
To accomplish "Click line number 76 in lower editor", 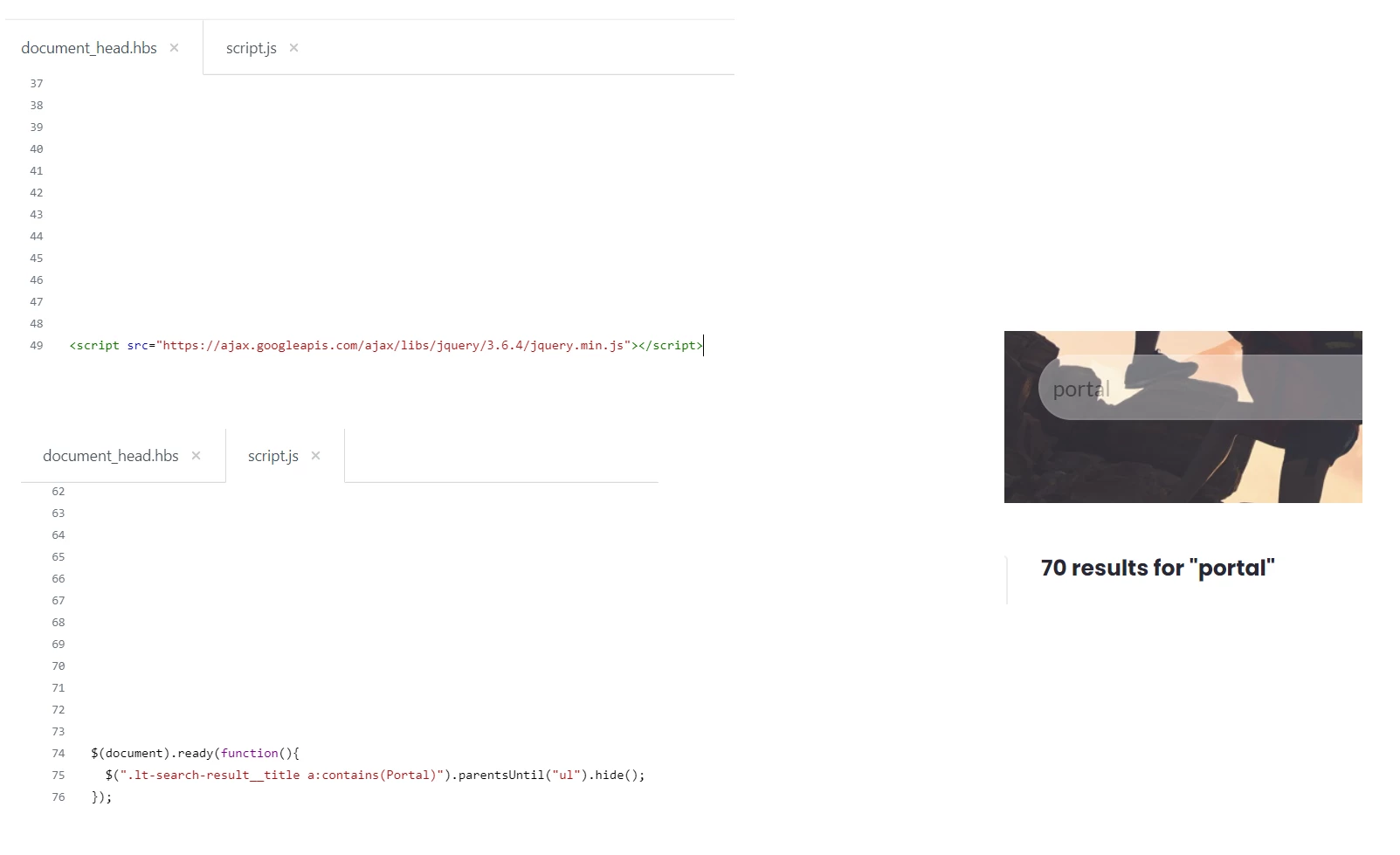I will click(x=59, y=797).
